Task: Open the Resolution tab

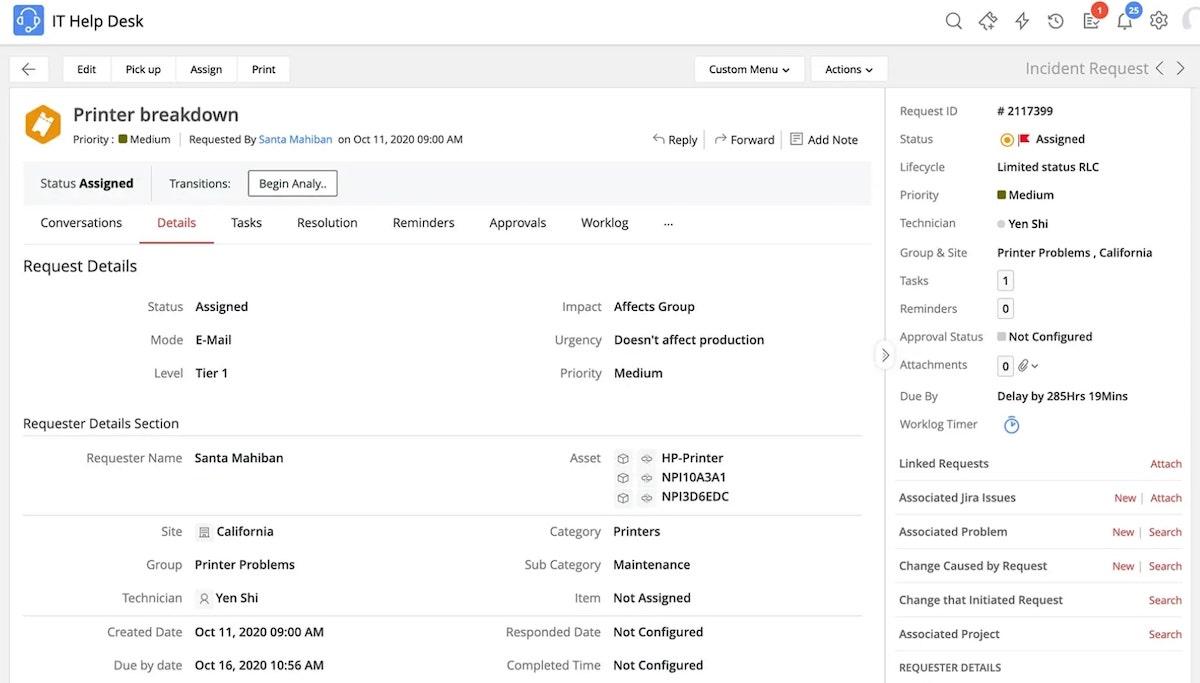Action: pyautogui.click(x=327, y=223)
